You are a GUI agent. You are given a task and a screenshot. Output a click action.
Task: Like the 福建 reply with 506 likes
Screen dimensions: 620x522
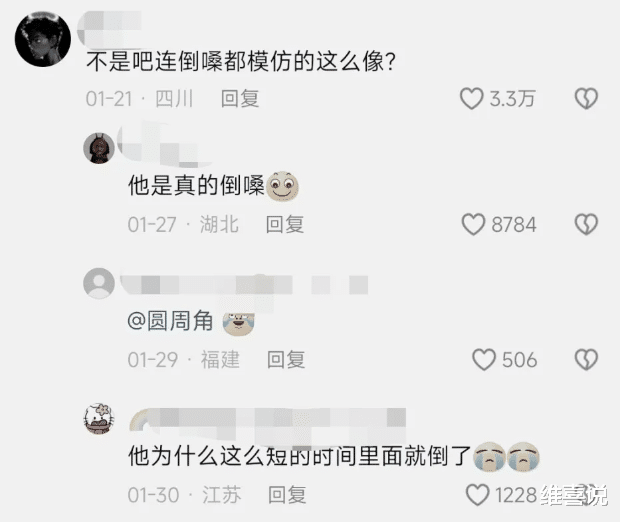click(x=484, y=359)
